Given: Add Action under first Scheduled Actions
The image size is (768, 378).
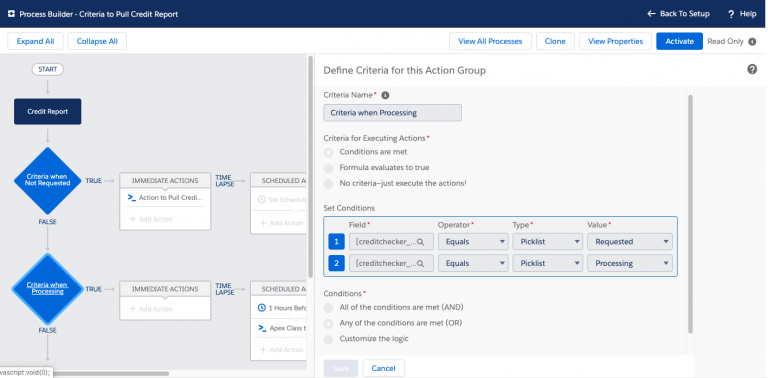Looking at the screenshot, I should (x=282, y=223).
